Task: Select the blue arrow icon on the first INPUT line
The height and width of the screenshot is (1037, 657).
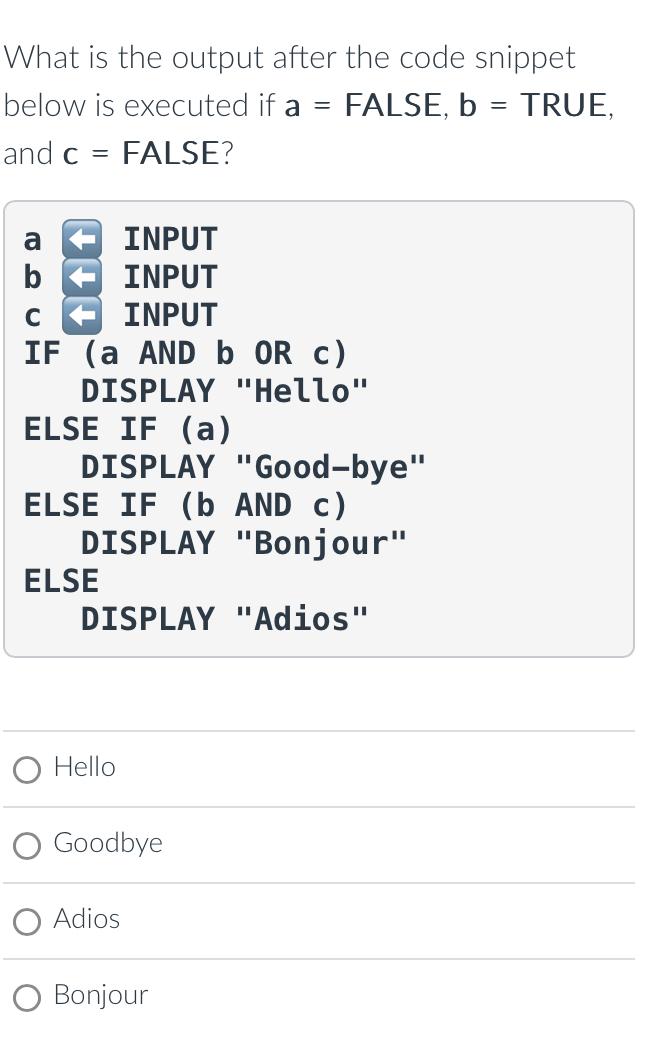Action: (x=81, y=239)
